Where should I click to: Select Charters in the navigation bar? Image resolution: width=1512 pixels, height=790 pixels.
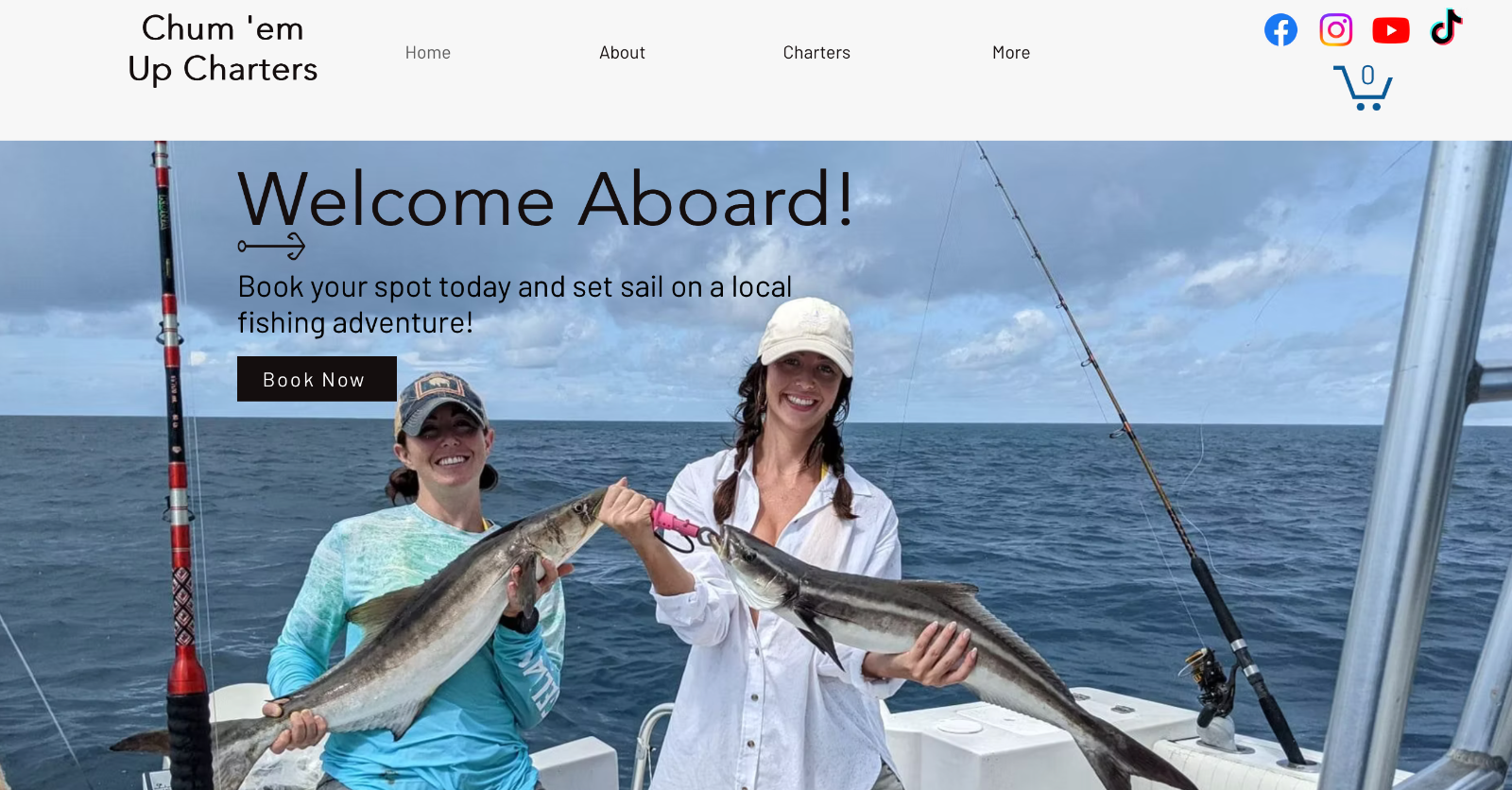pos(816,53)
